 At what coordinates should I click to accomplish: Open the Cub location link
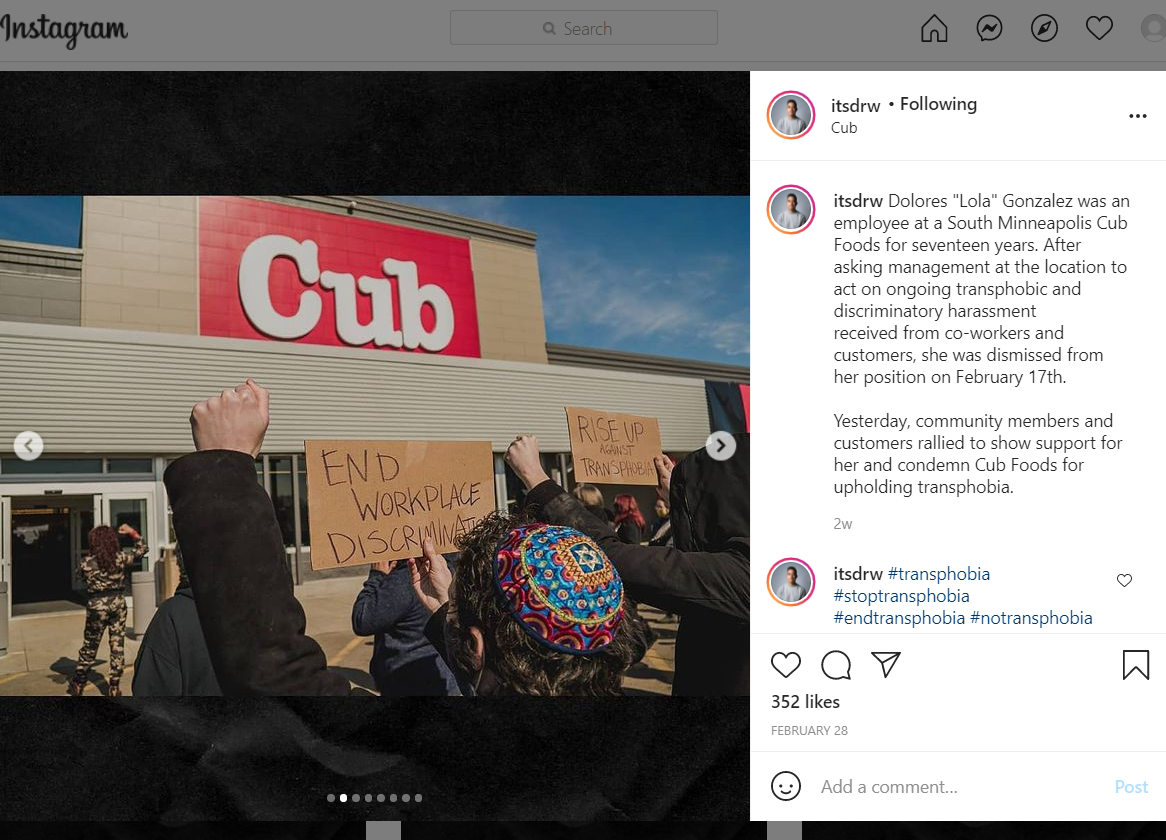click(844, 128)
